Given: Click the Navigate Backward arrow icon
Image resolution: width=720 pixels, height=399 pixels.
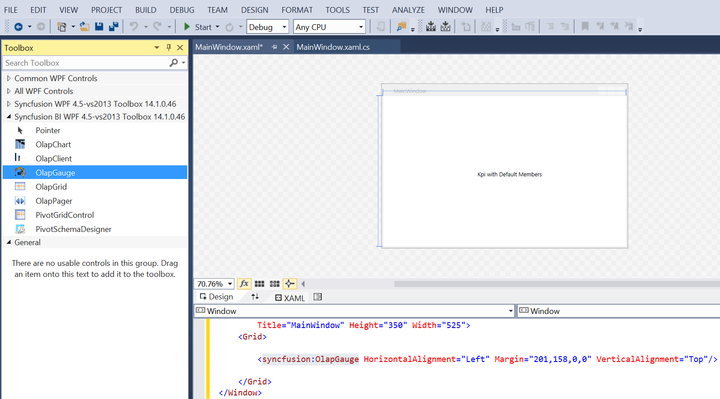Looking at the screenshot, I should [x=18, y=27].
